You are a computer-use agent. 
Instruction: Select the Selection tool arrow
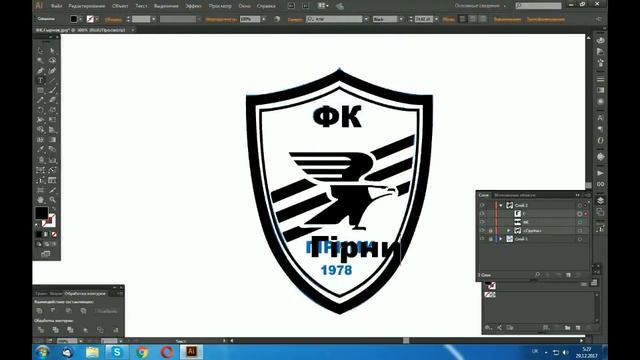(x=40, y=51)
